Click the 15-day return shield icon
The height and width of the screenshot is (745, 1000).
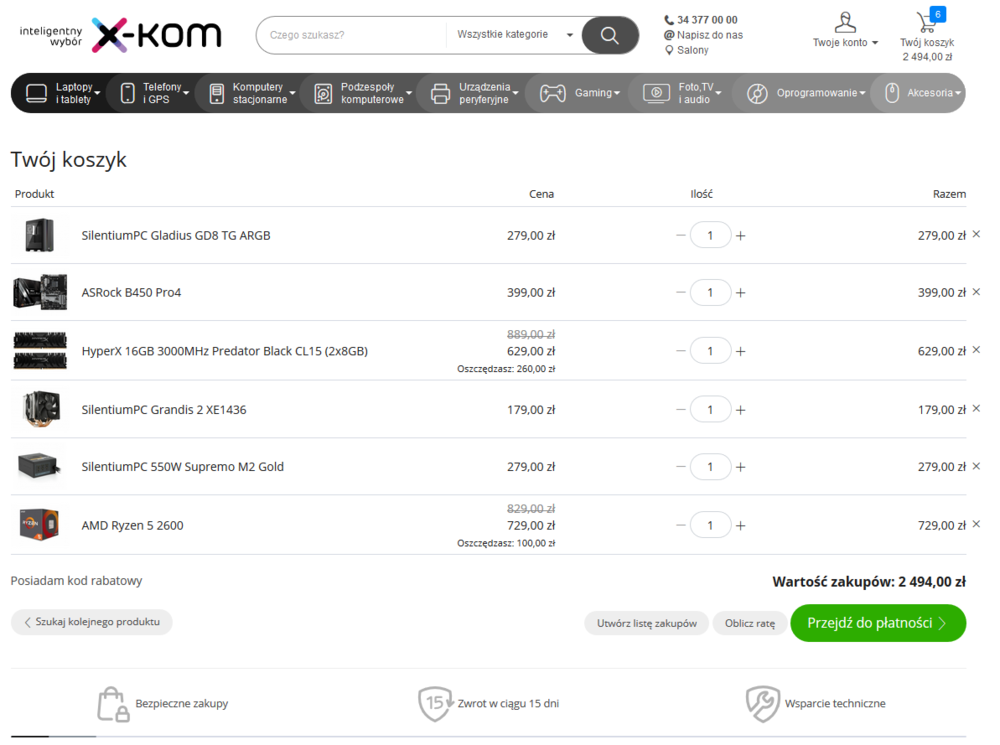click(x=435, y=704)
